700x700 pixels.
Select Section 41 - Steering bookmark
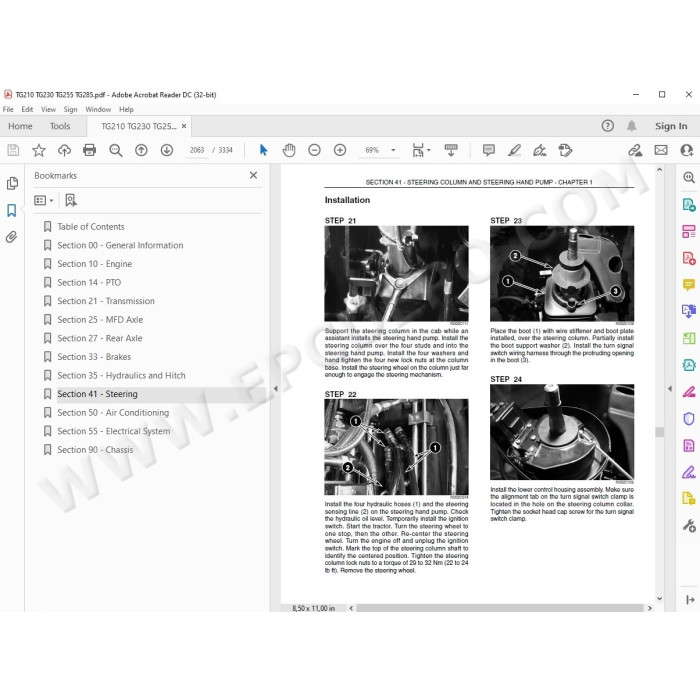tap(97, 394)
